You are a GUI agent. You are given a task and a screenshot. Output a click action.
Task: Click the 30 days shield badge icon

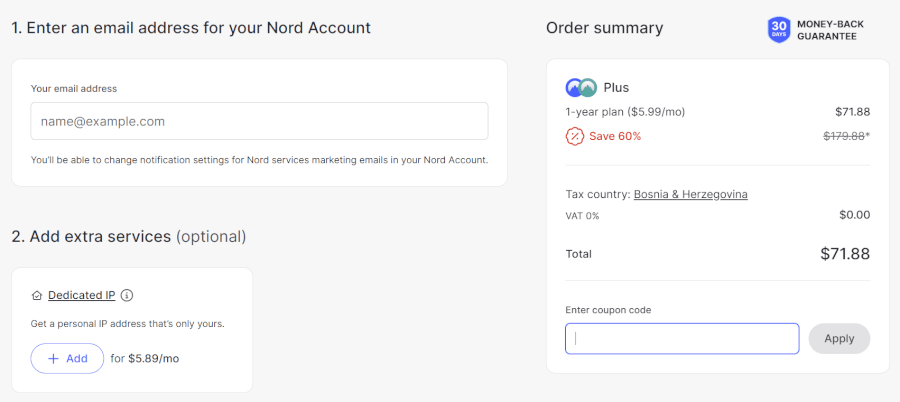click(x=778, y=29)
